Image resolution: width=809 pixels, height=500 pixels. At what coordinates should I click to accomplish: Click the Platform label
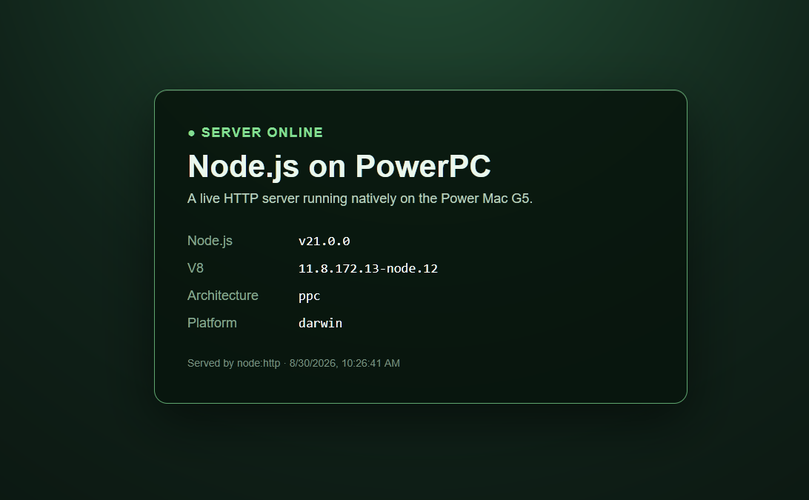click(x=212, y=323)
